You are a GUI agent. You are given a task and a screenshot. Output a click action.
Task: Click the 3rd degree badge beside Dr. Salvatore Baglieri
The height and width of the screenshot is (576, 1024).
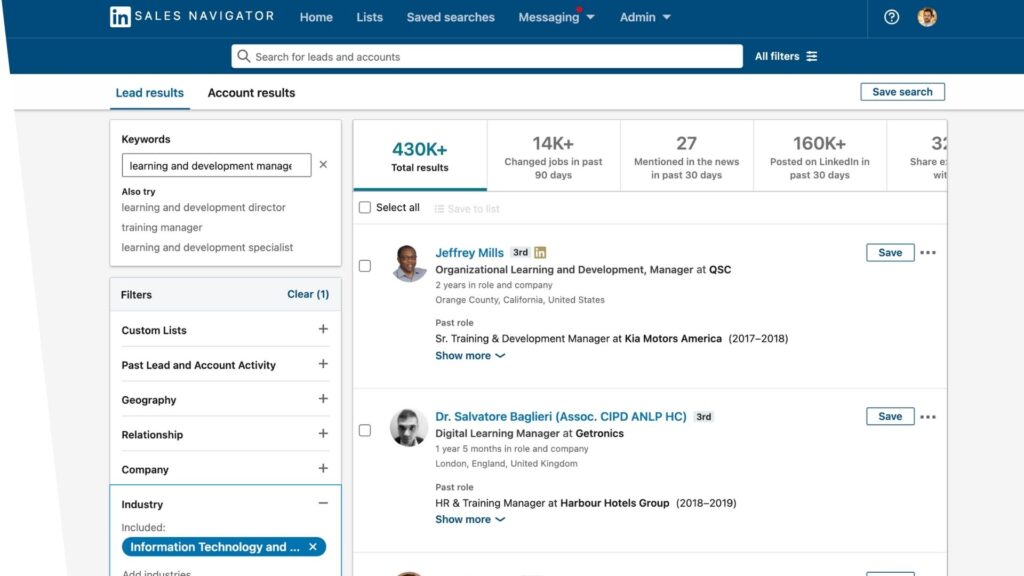click(703, 417)
